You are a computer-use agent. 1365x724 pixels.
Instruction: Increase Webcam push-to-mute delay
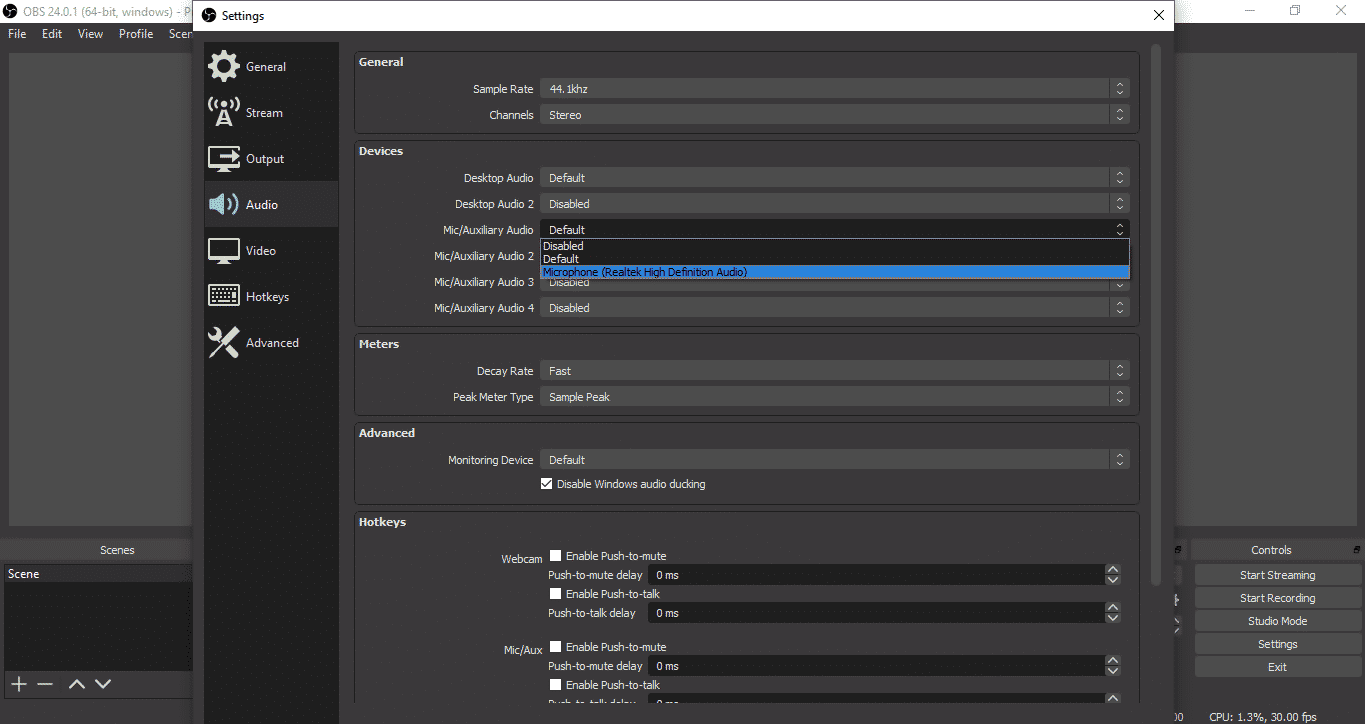(1113, 570)
